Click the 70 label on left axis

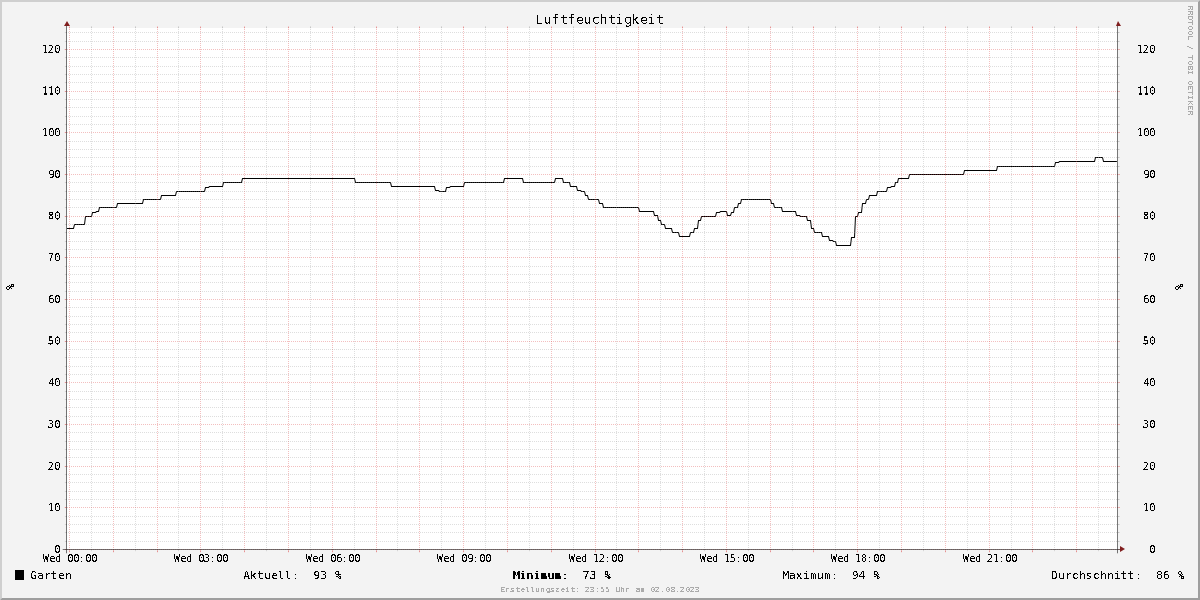tap(53, 257)
